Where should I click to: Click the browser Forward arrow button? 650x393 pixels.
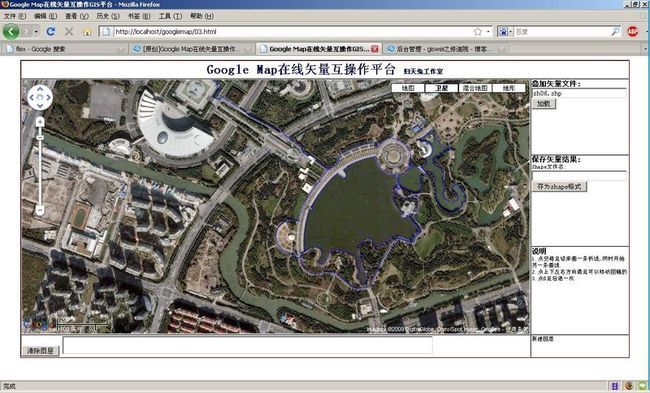pos(27,32)
